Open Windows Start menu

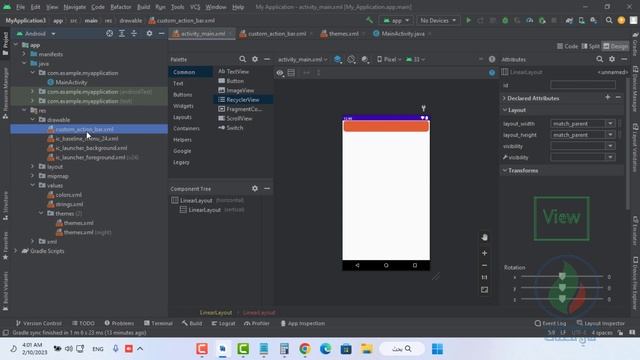pos(437,349)
